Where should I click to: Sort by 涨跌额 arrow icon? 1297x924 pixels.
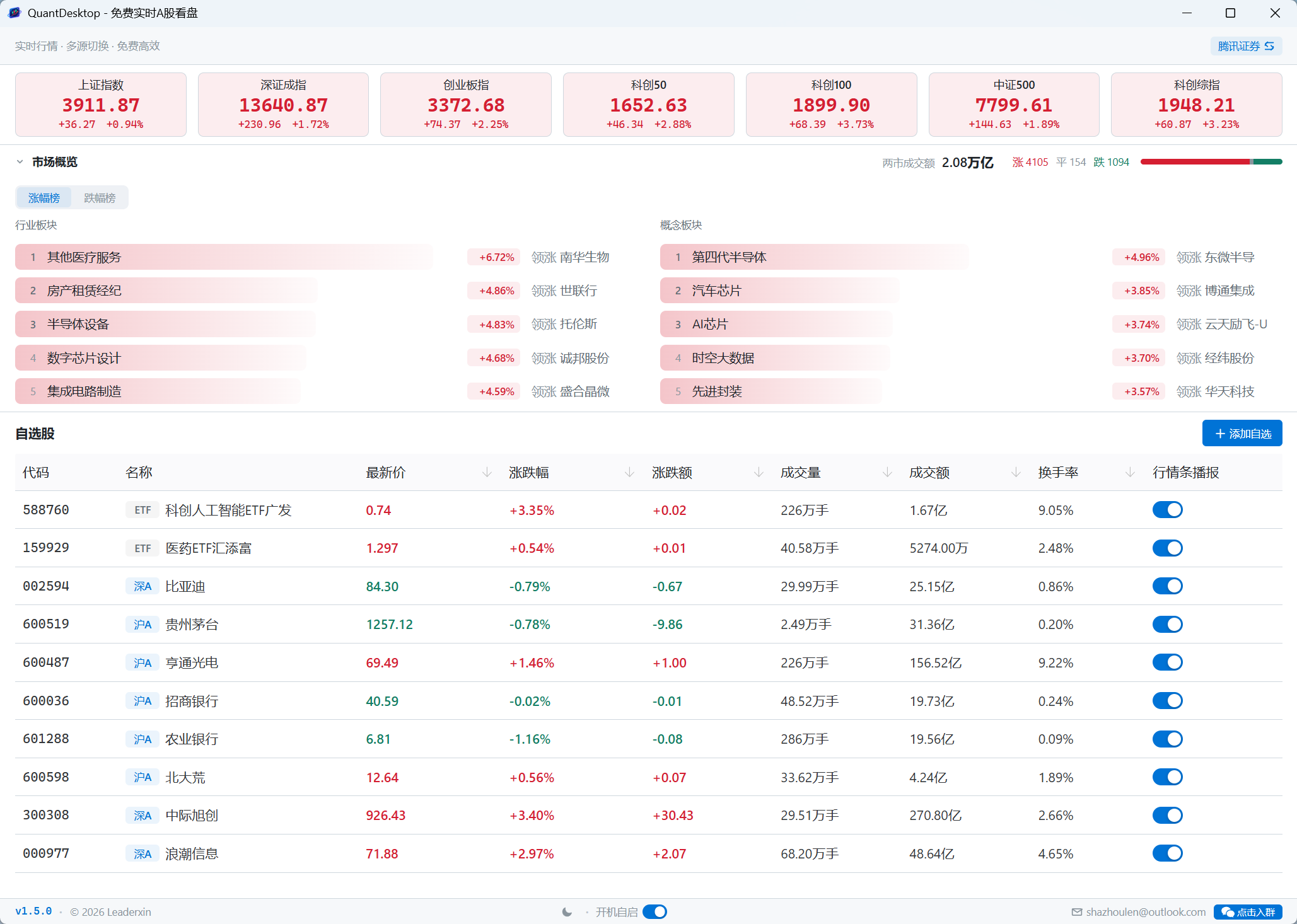[759, 472]
